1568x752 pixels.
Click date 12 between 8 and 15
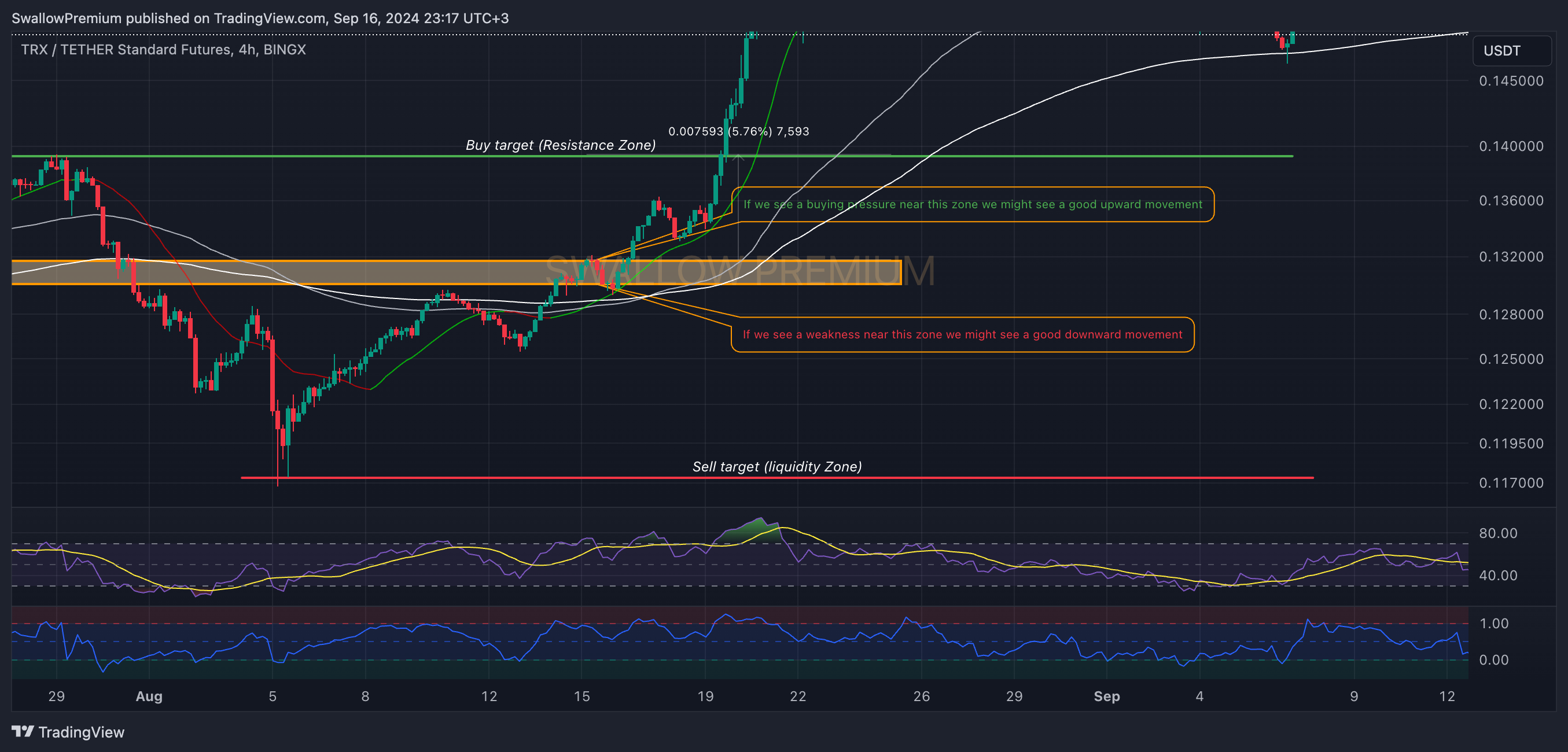(x=489, y=696)
